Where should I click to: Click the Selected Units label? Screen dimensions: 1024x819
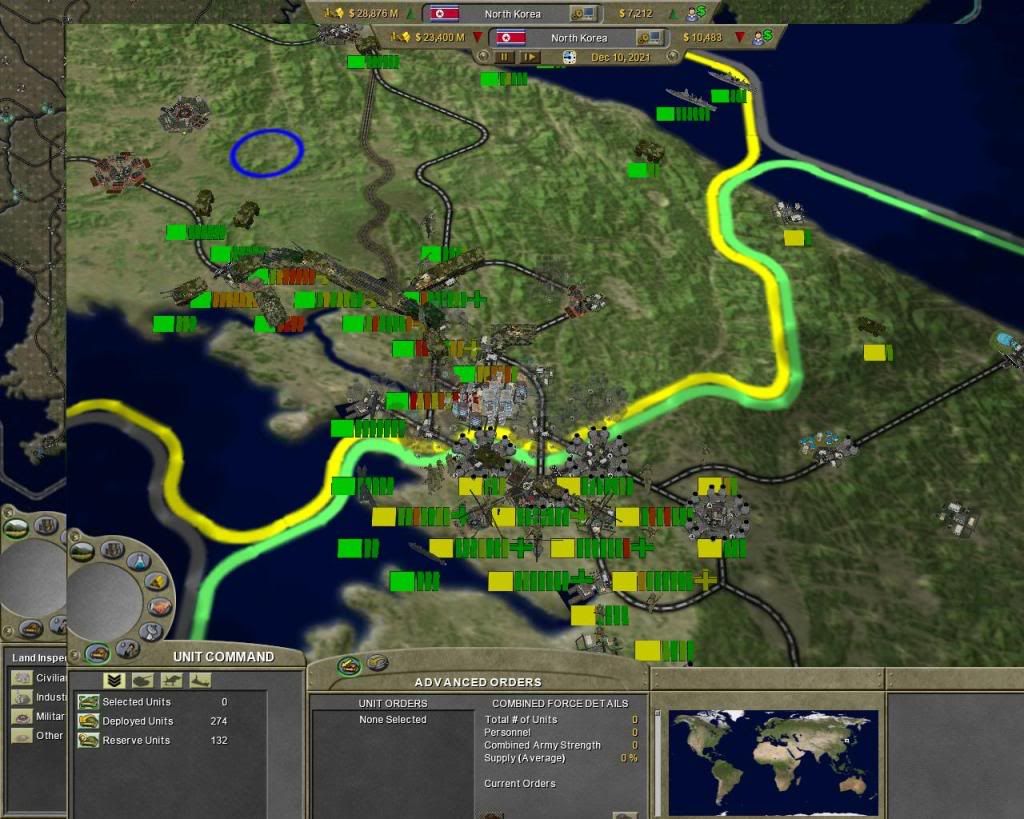coord(136,702)
